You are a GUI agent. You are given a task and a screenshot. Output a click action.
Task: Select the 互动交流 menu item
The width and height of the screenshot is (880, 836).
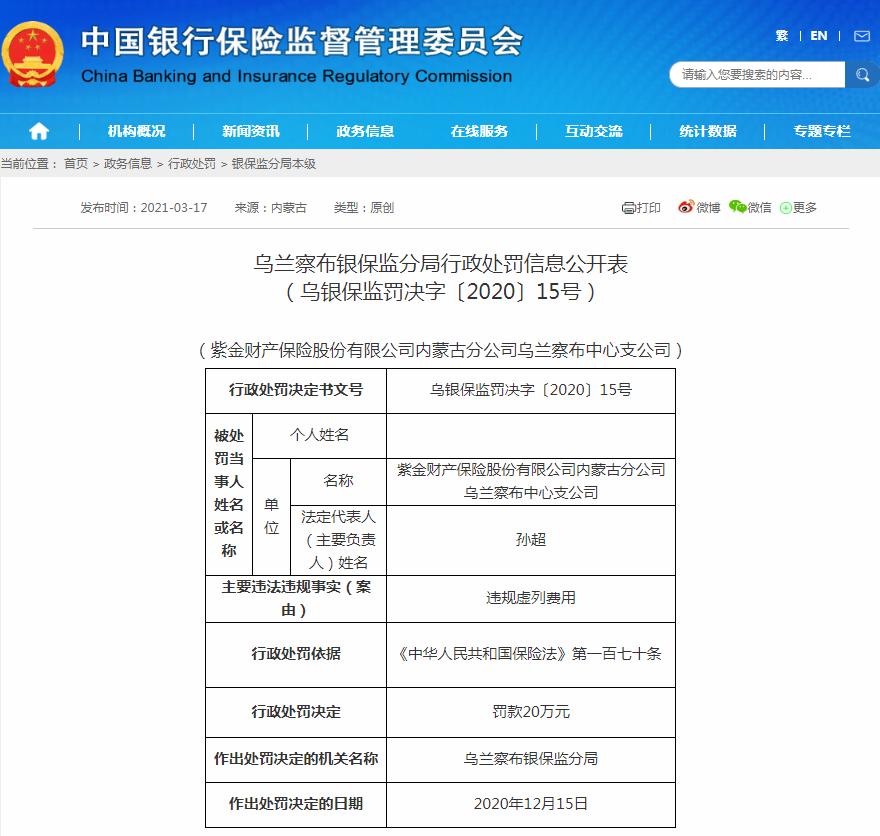point(595,130)
